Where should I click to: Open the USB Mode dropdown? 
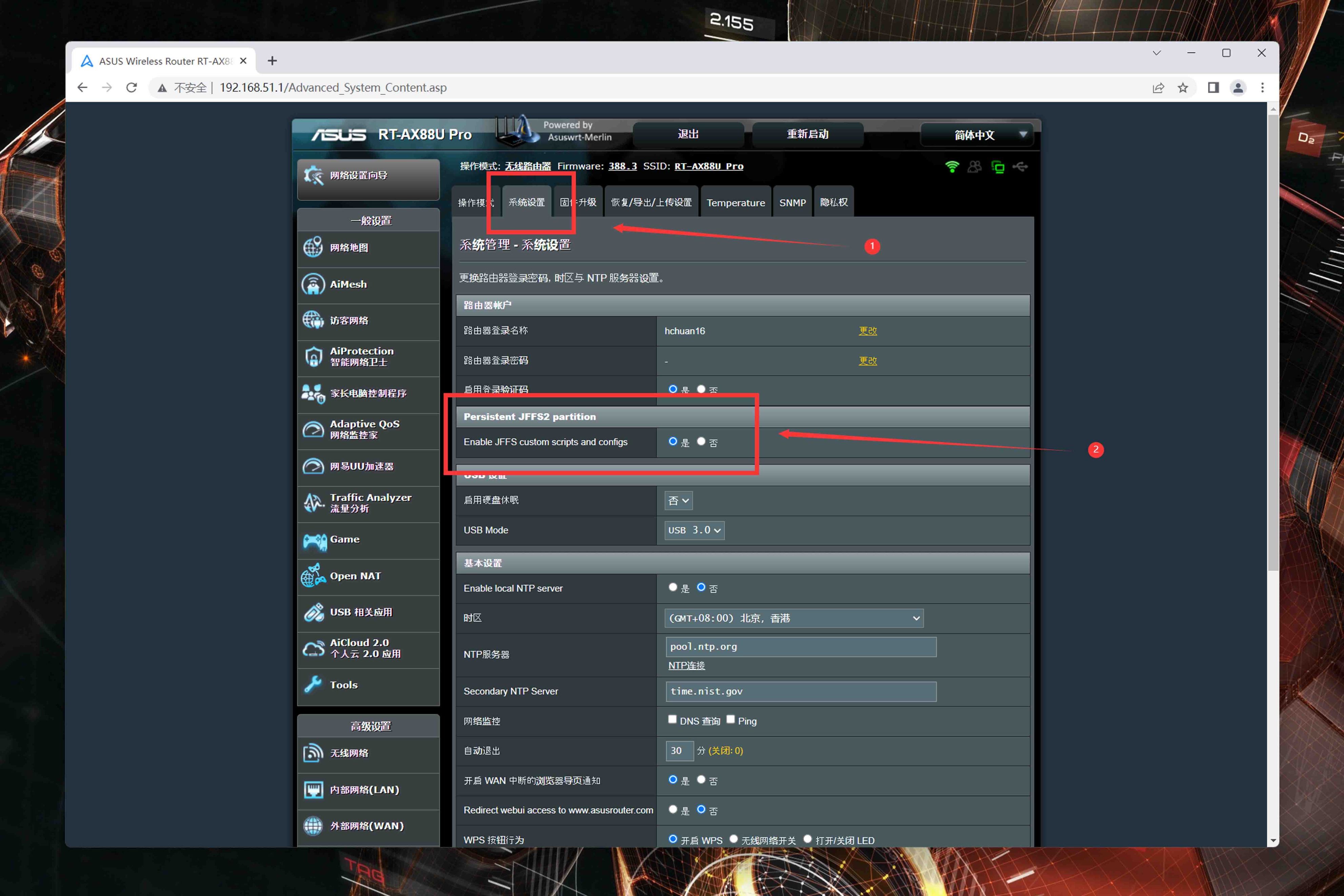tap(694, 530)
